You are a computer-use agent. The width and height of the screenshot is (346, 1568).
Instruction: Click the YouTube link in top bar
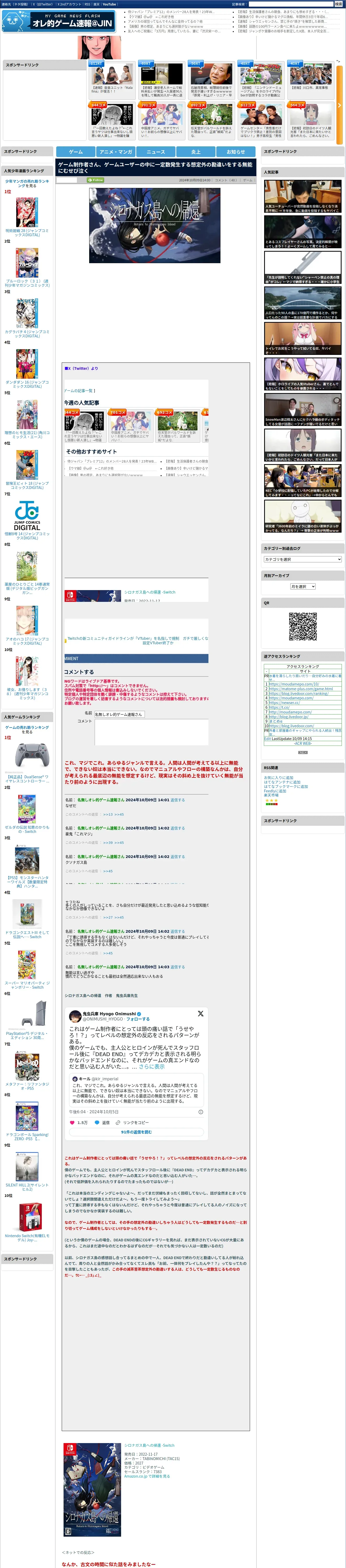tap(109, 4)
